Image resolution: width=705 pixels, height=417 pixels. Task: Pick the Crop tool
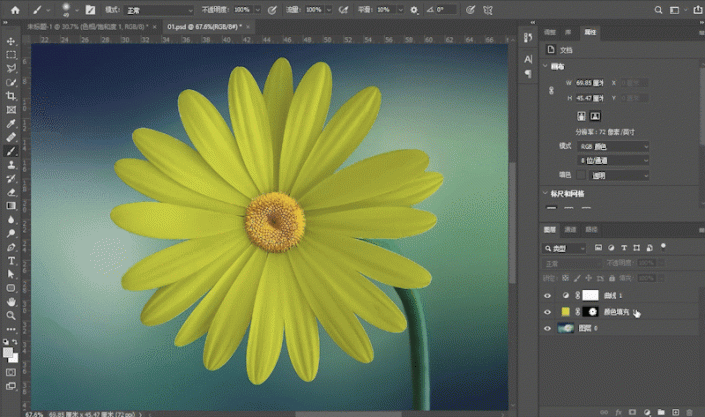tap(10, 96)
